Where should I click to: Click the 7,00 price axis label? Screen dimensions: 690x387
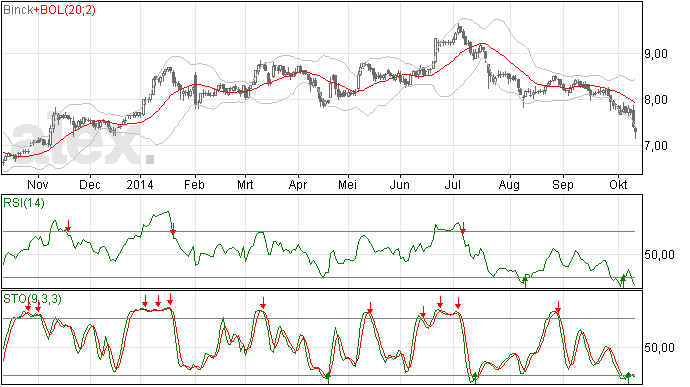(656, 145)
